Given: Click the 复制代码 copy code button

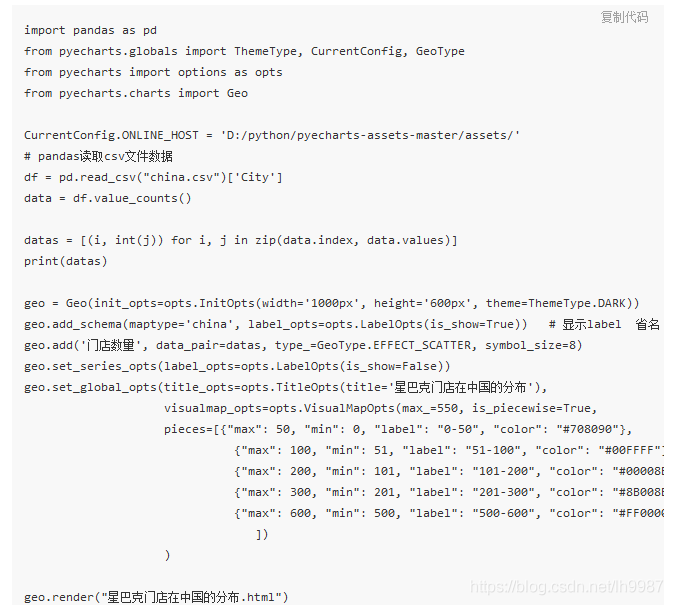Looking at the screenshot, I should pyautogui.click(x=624, y=17).
